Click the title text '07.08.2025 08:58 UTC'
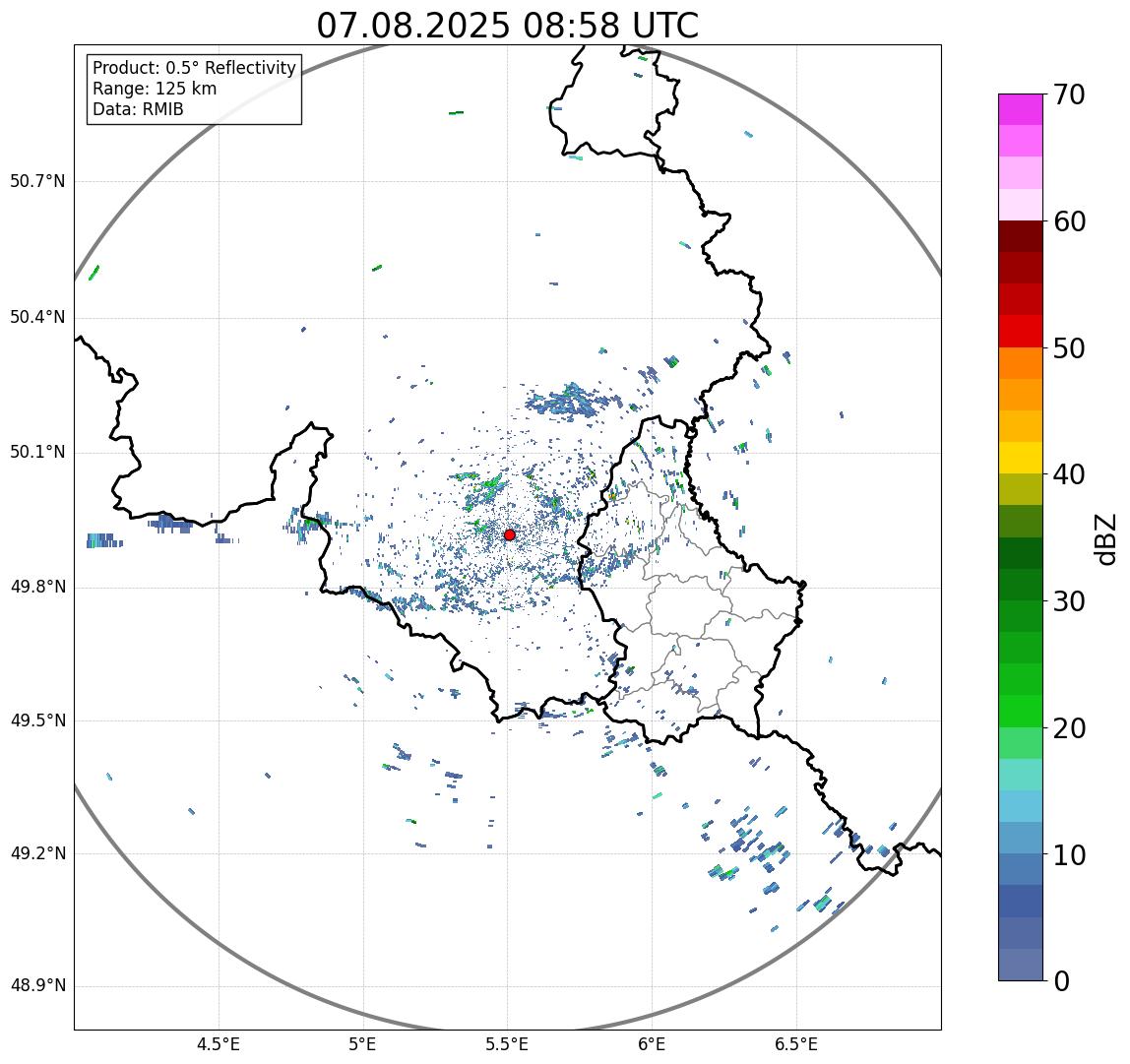Screen dimensions: 1130x1064 click(x=507, y=26)
